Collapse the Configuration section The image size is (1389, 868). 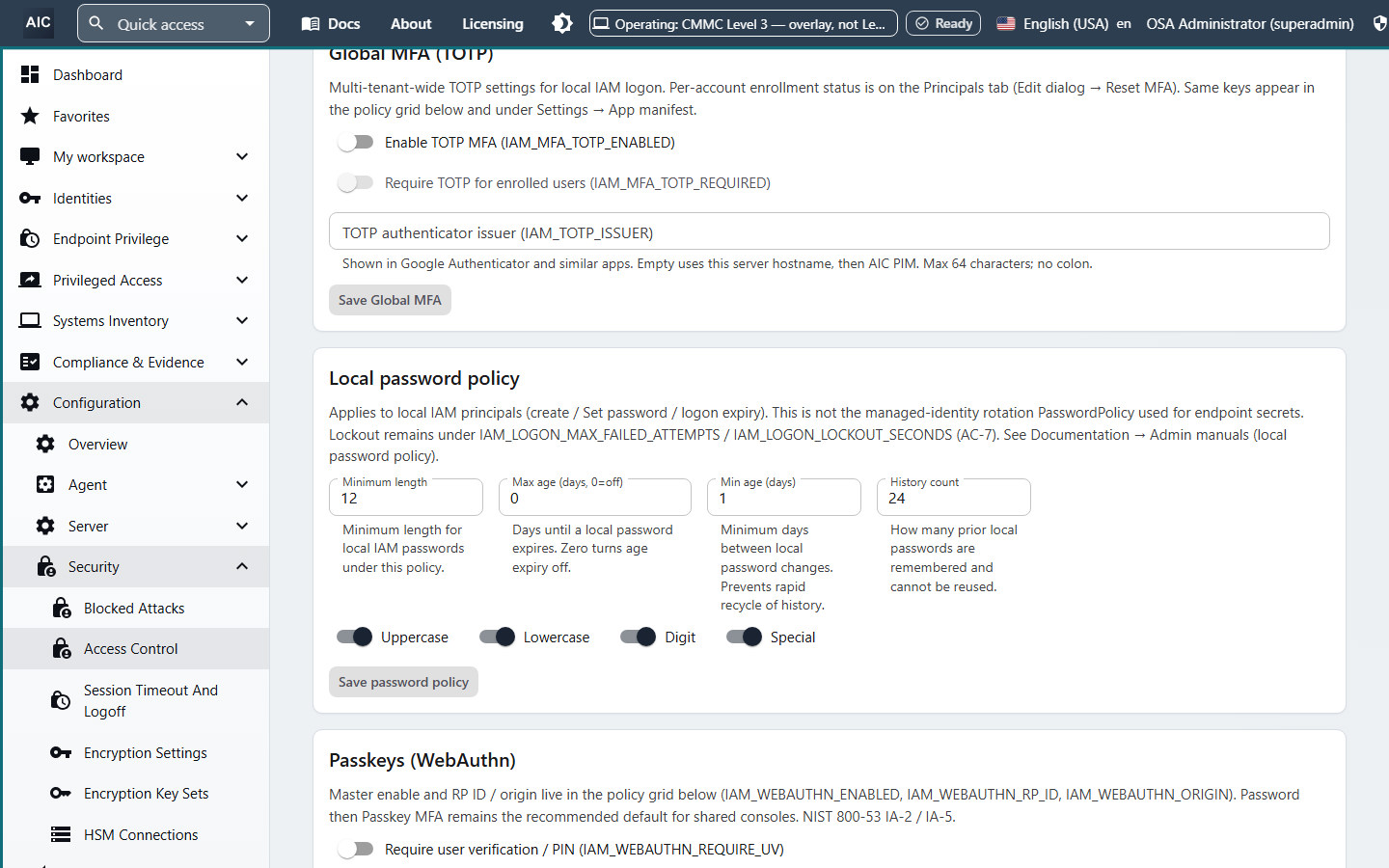[x=242, y=402]
